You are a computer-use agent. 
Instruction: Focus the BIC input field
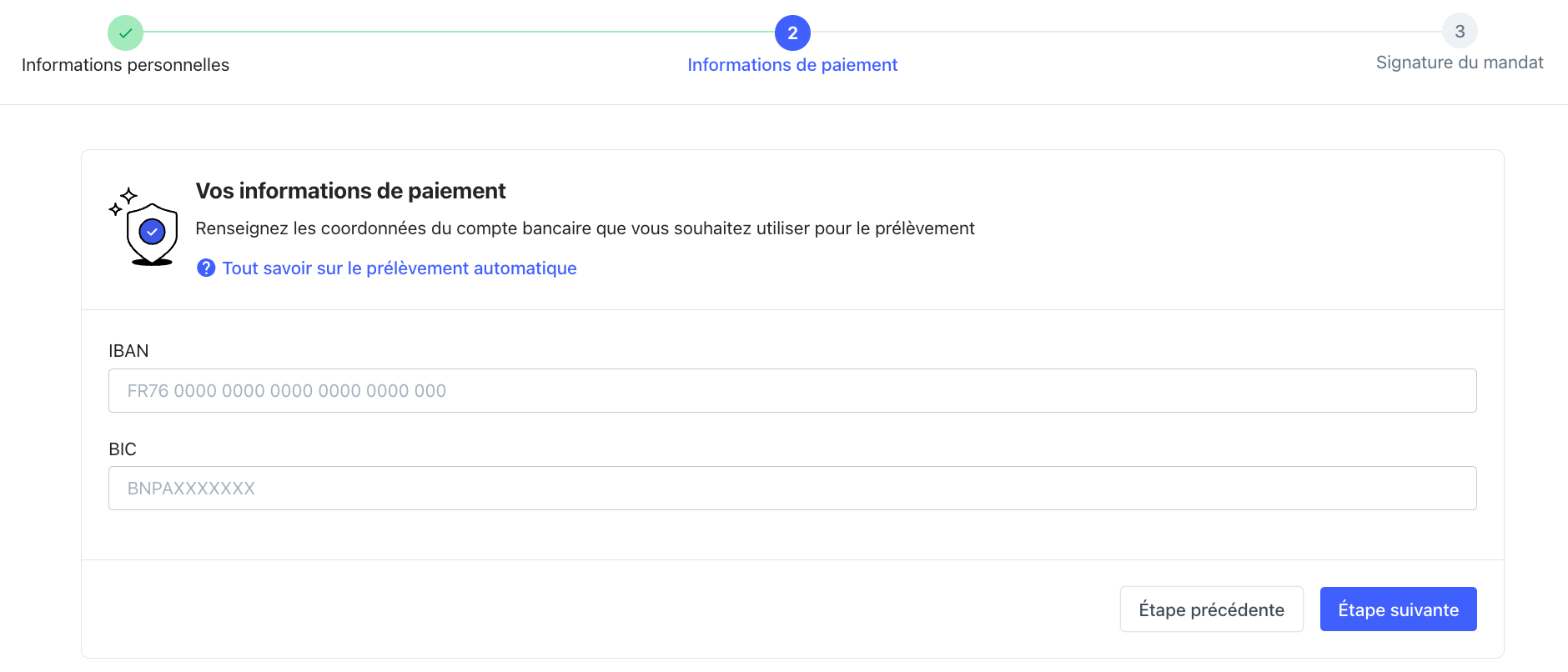(x=792, y=489)
